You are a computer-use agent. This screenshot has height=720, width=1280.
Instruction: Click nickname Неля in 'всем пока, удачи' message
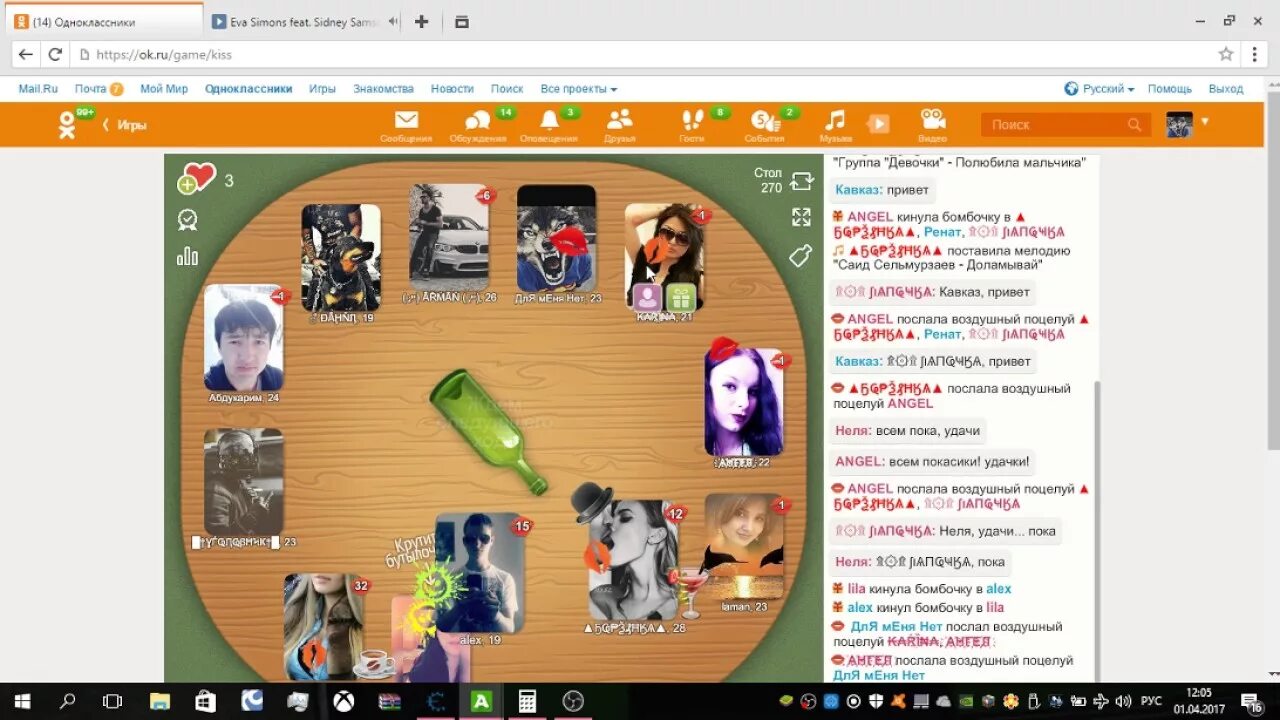click(853, 430)
